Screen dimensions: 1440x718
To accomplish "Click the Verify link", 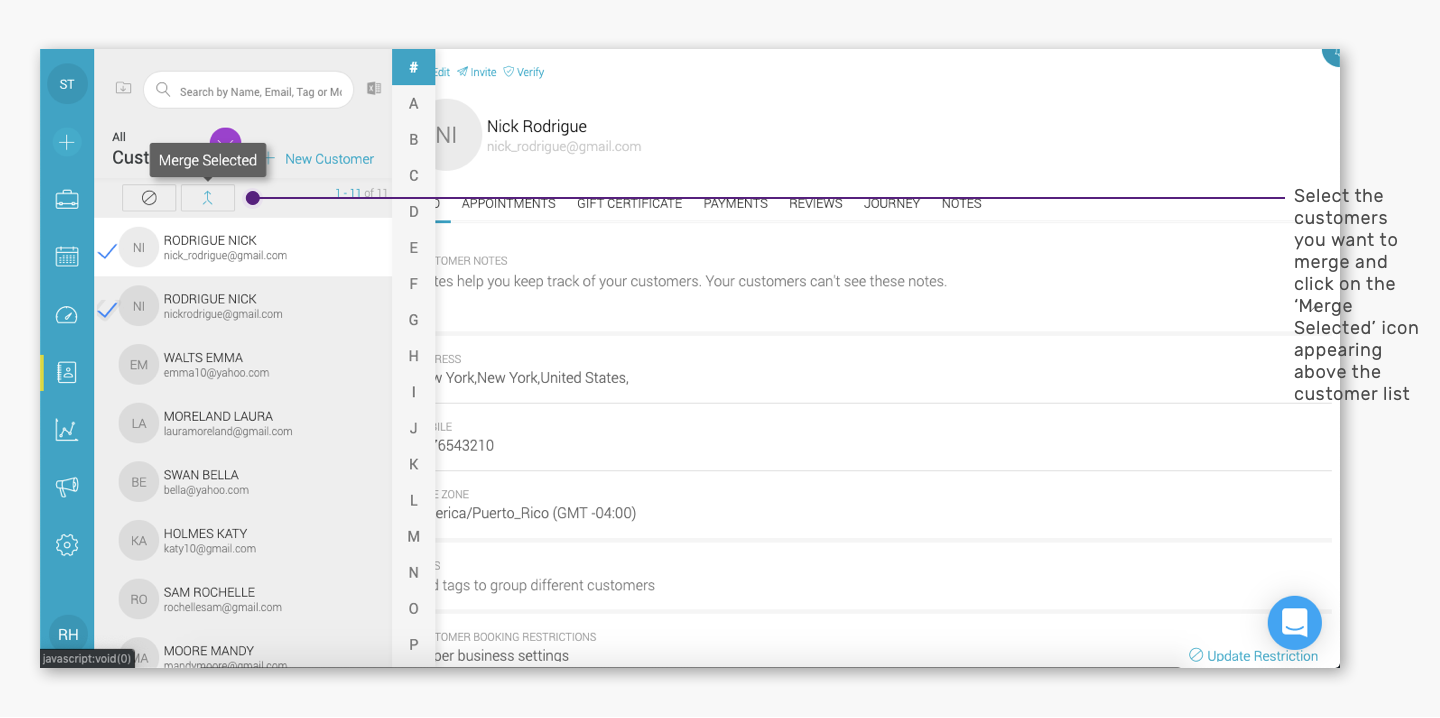I will point(523,72).
